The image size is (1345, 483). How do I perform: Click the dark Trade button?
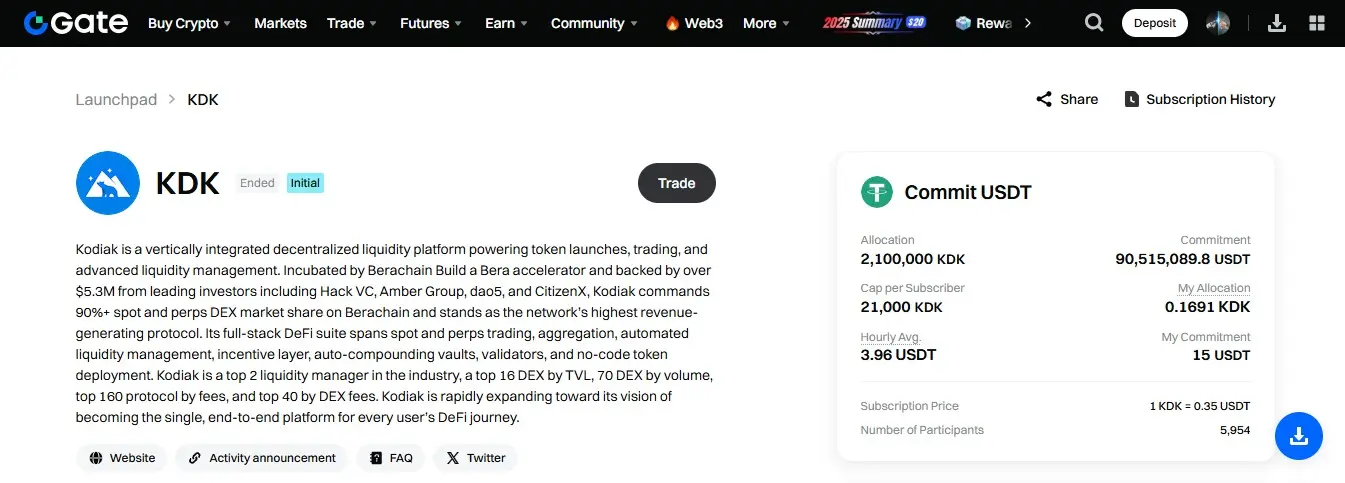tap(676, 183)
